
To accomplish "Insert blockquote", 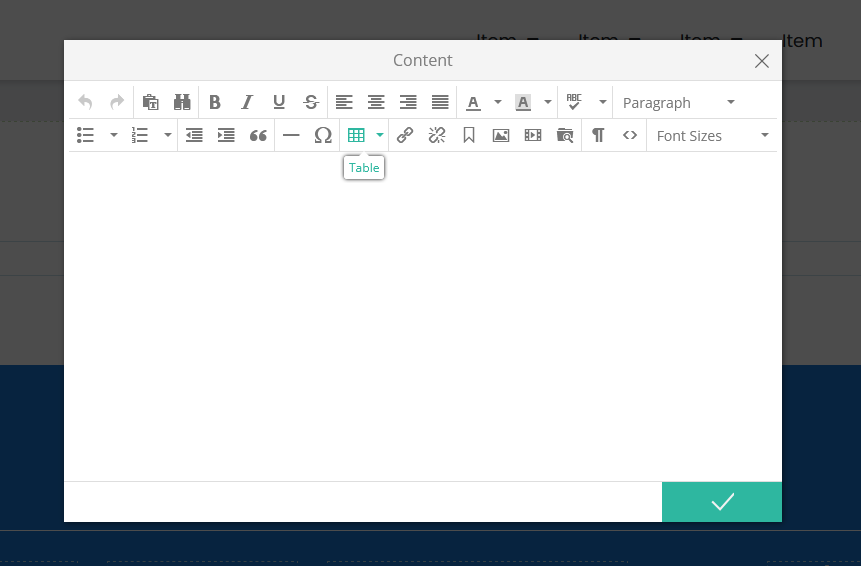I will tap(258, 135).
